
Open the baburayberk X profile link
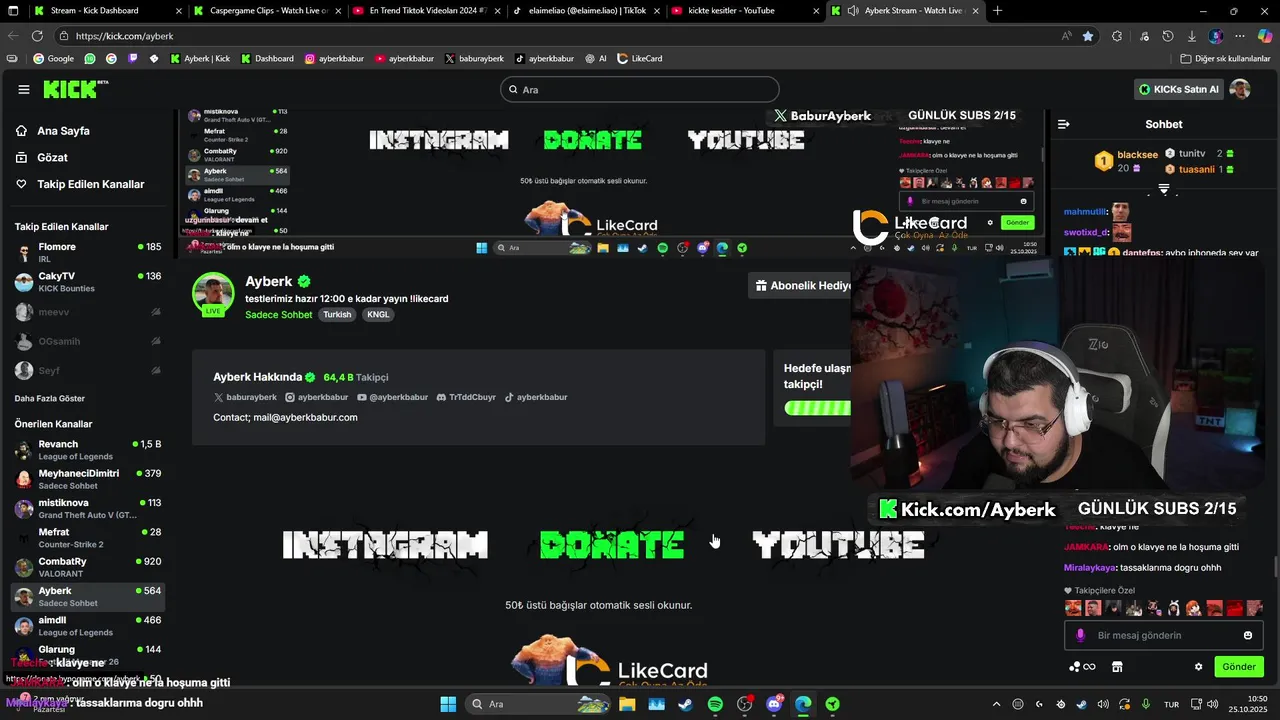click(245, 397)
